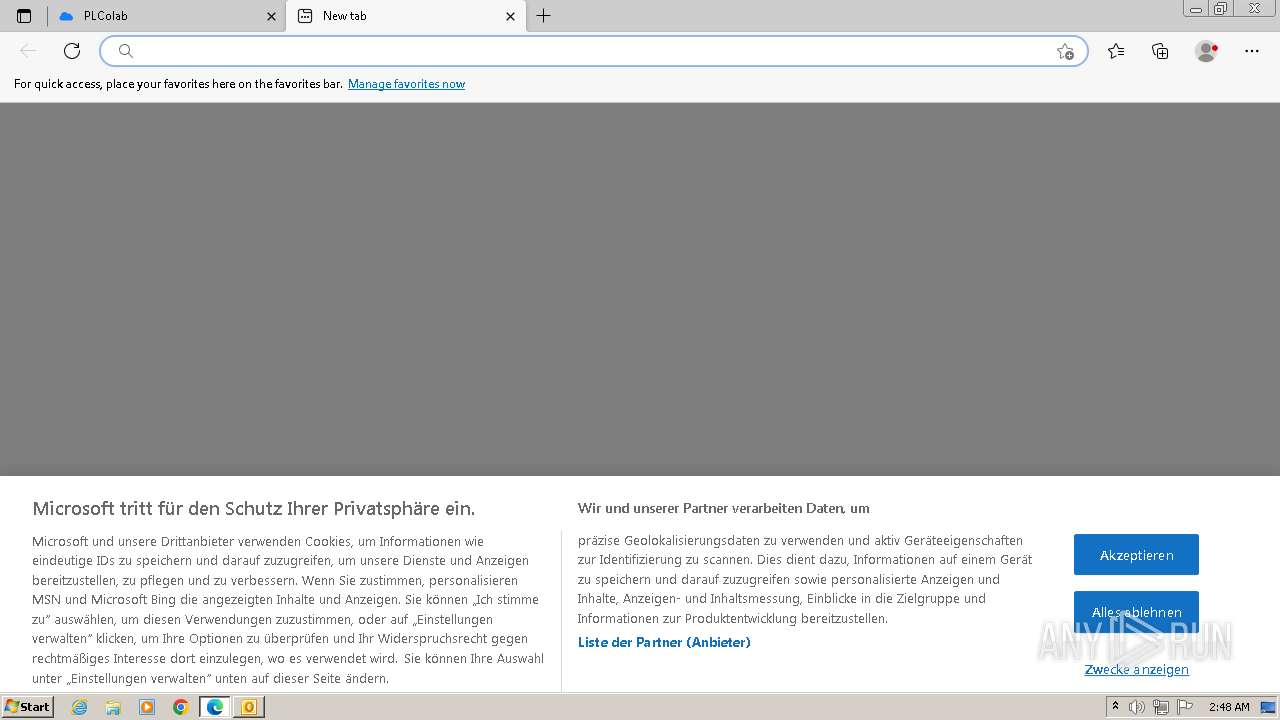Select Microsoft Edge taskbar icon
The width and height of the screenshot is (1280, 720).
(x=215, y=707)
